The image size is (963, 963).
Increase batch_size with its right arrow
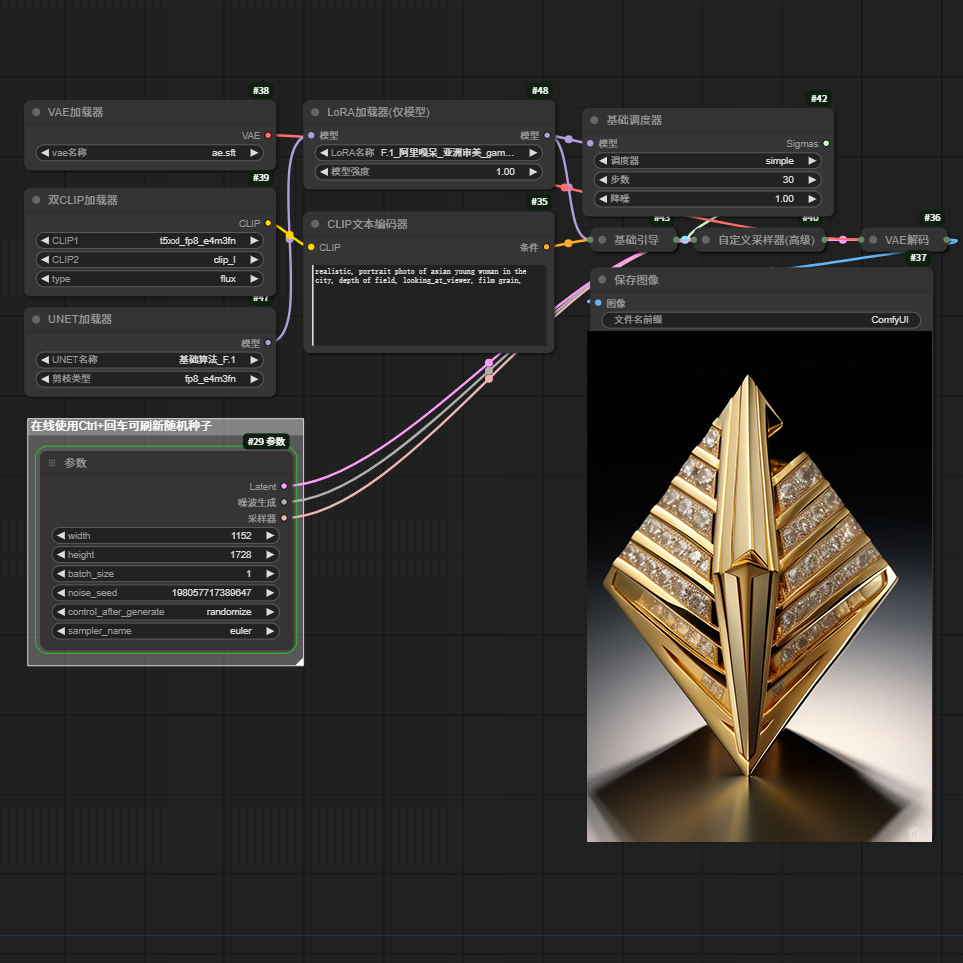tap(270, 574)
